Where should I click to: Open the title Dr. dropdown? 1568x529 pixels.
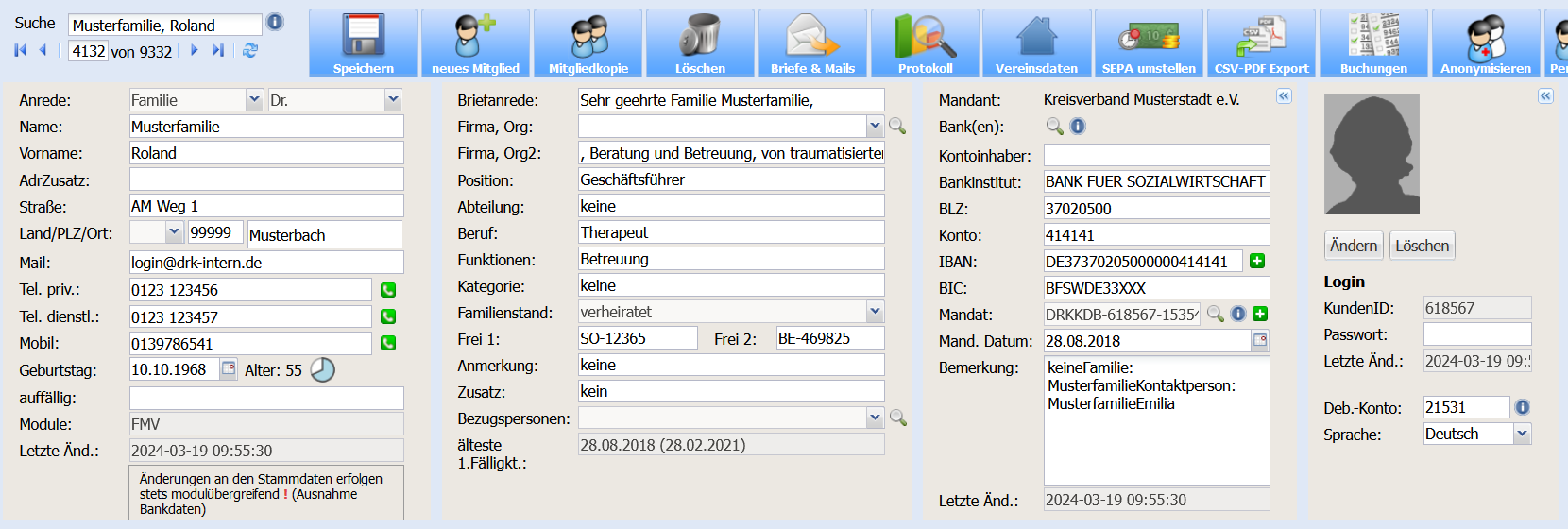(x=394, y=99)
